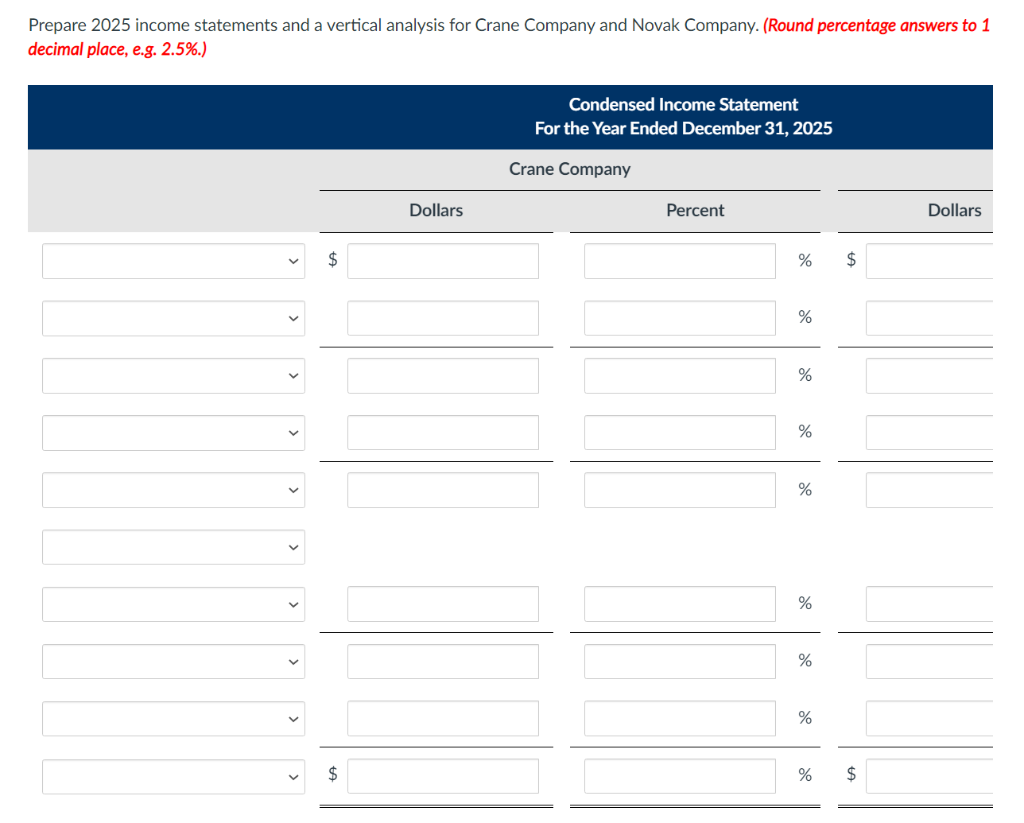Select Crane Percent field in the fourth row

tap(680, 432)
